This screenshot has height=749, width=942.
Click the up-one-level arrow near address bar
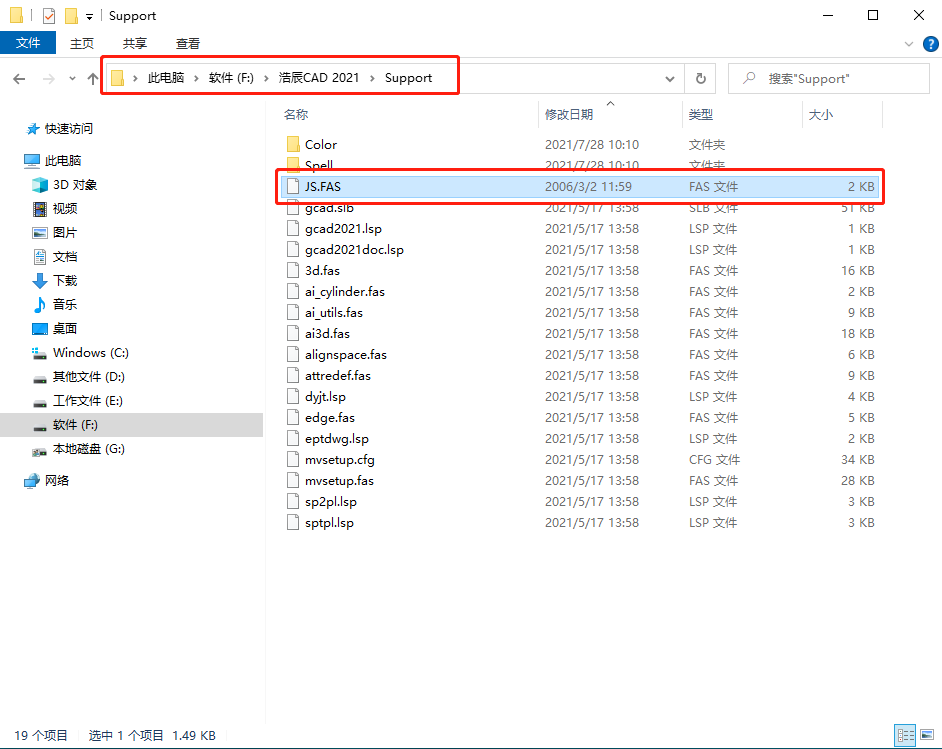(91, 77)
